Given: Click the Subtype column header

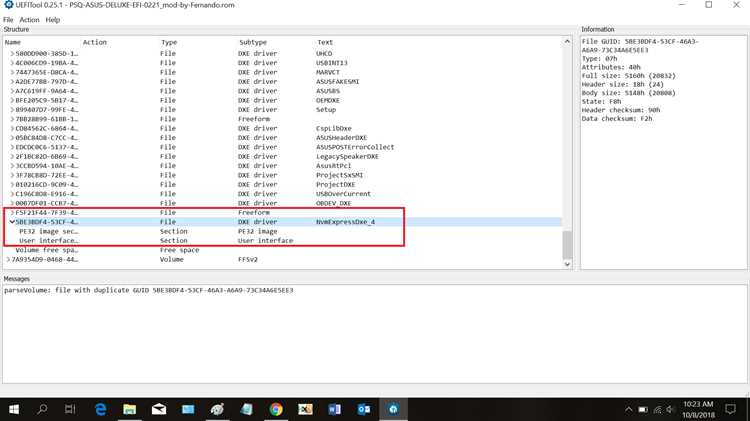Looking at the screenshot, I should pyautogui.click(x=253, y=42).
